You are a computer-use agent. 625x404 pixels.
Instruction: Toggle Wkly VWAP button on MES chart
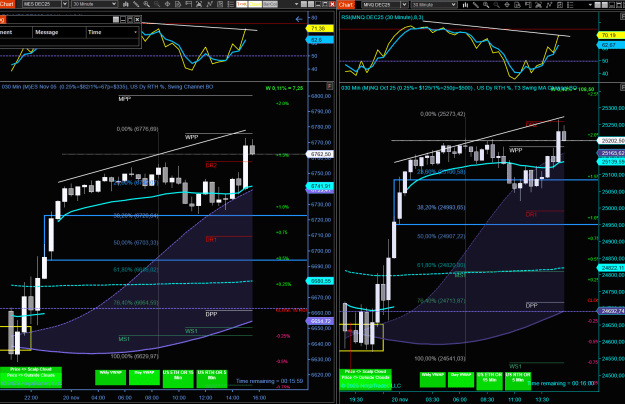coord(110,377)
